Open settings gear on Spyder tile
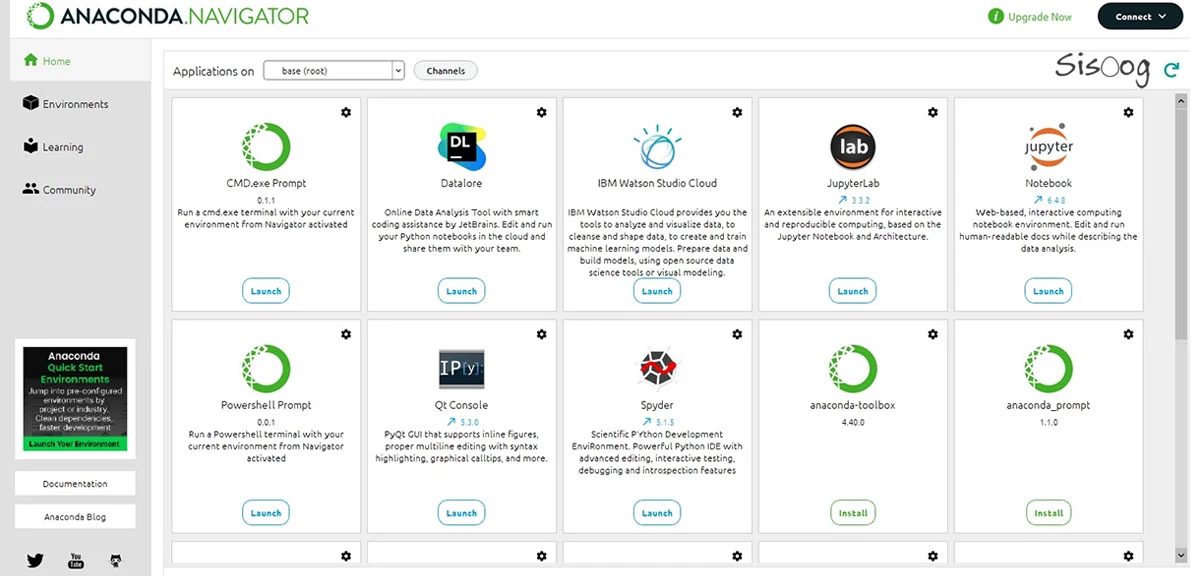This screenshot has height=576, width=1200. 737,334
